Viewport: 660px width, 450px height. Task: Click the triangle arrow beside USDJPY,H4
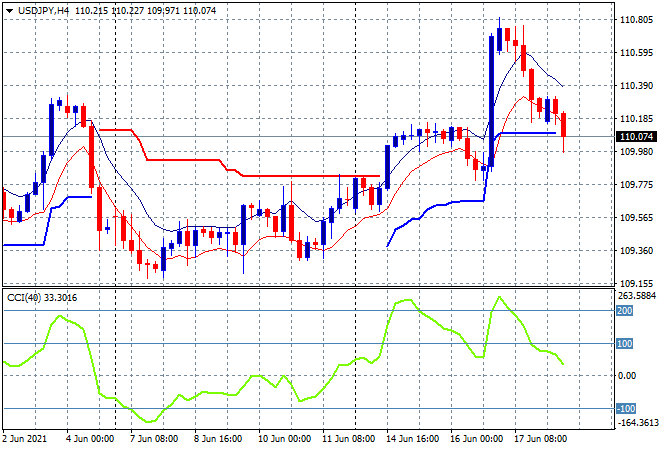point(10,11)
